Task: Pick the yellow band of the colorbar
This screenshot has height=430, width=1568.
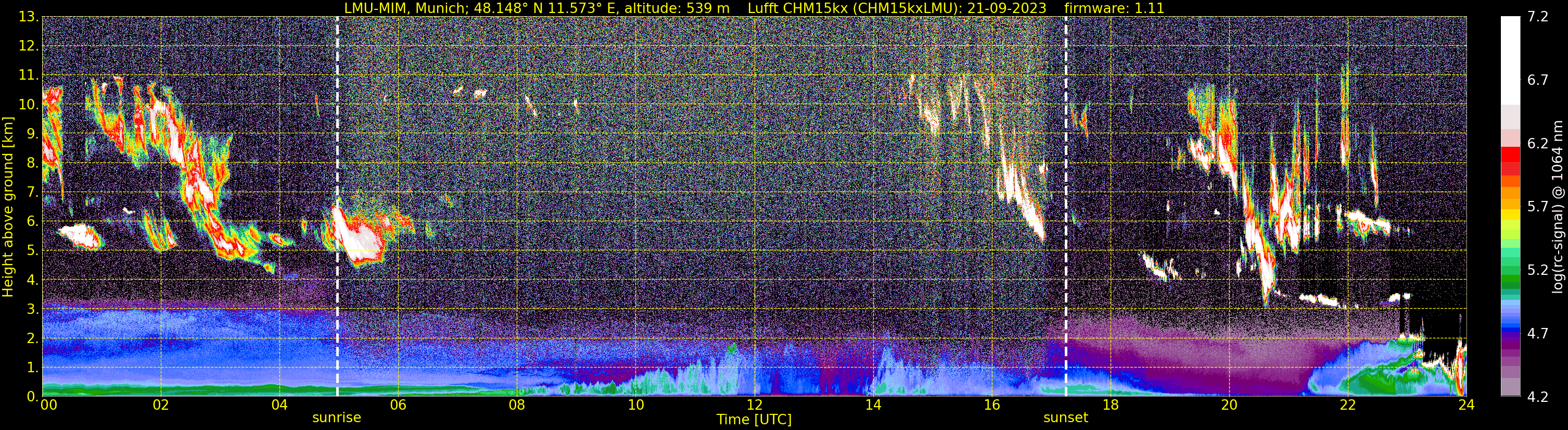Action: [1510, 214]
